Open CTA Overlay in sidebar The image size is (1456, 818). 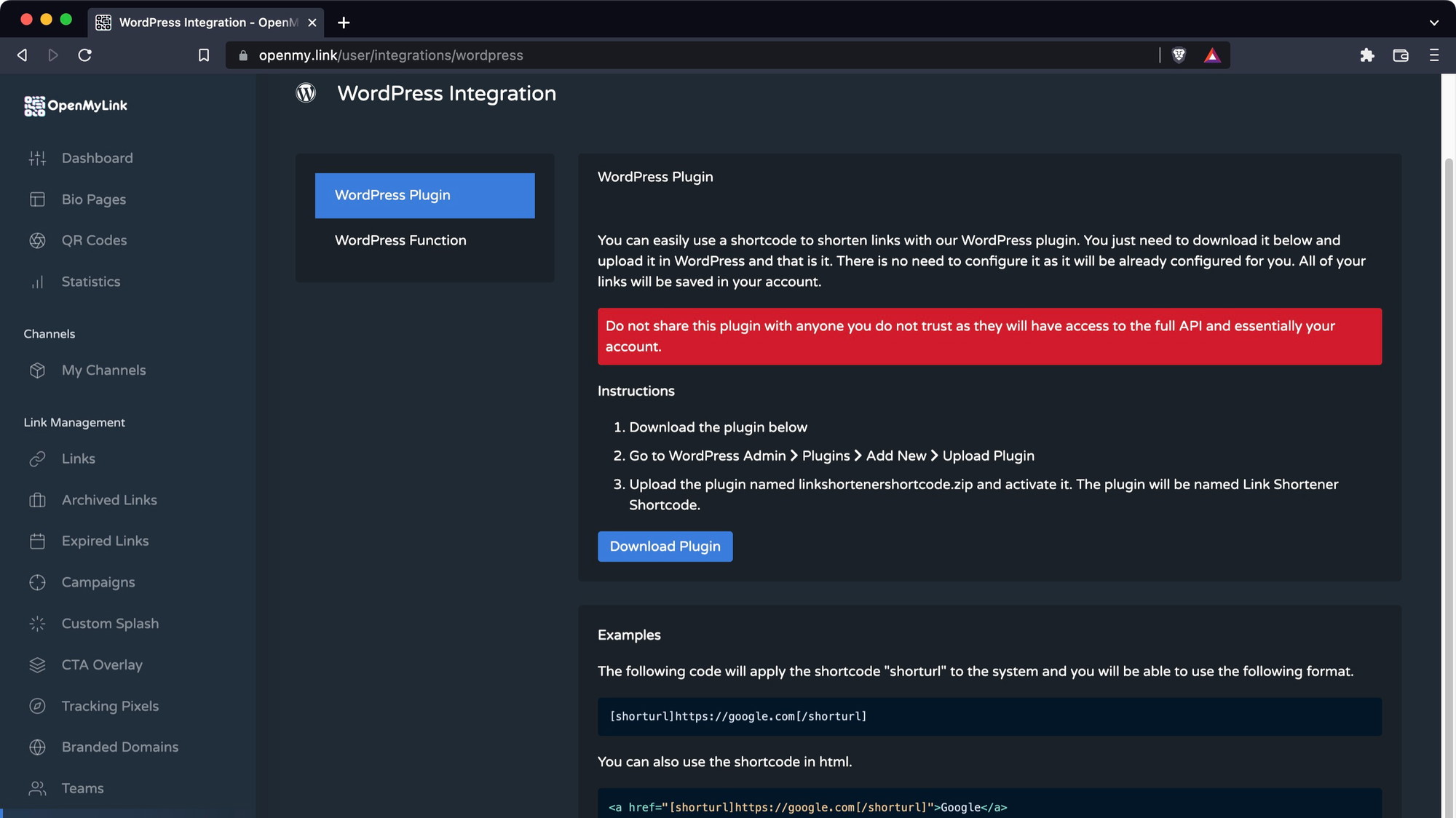(x=102, y=665)
